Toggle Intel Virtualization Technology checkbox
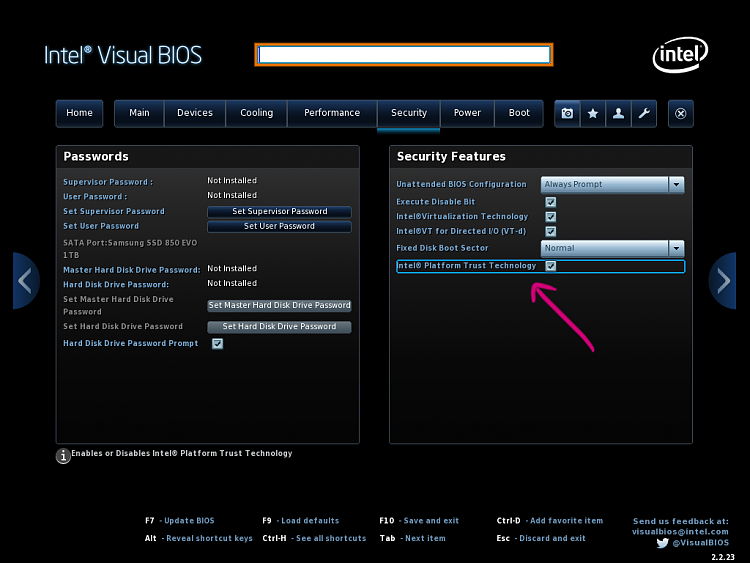The image size is (750, 563). pyautogui.click(x=551, y=217)
